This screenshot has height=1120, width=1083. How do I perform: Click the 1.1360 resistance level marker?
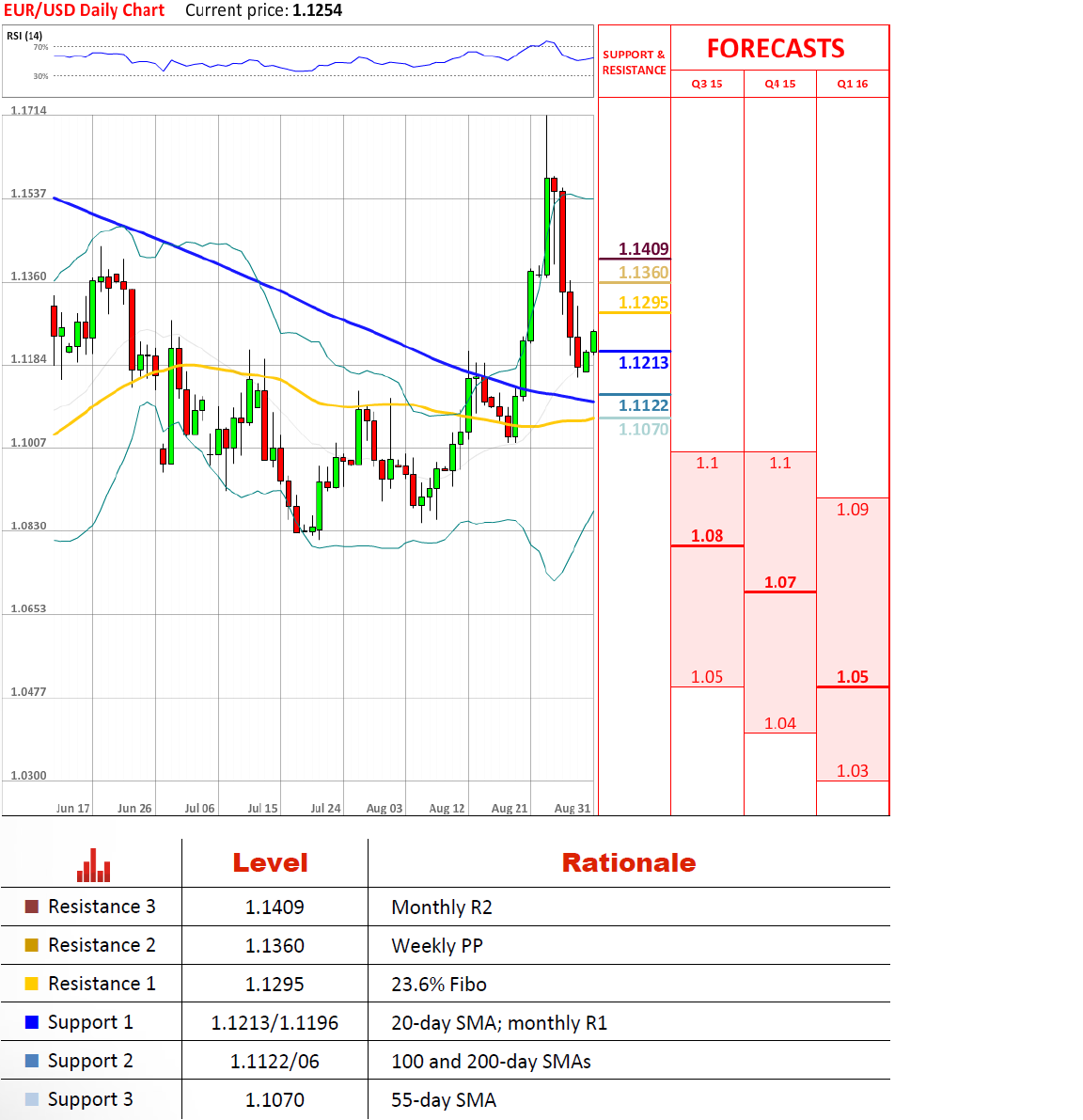643,273
